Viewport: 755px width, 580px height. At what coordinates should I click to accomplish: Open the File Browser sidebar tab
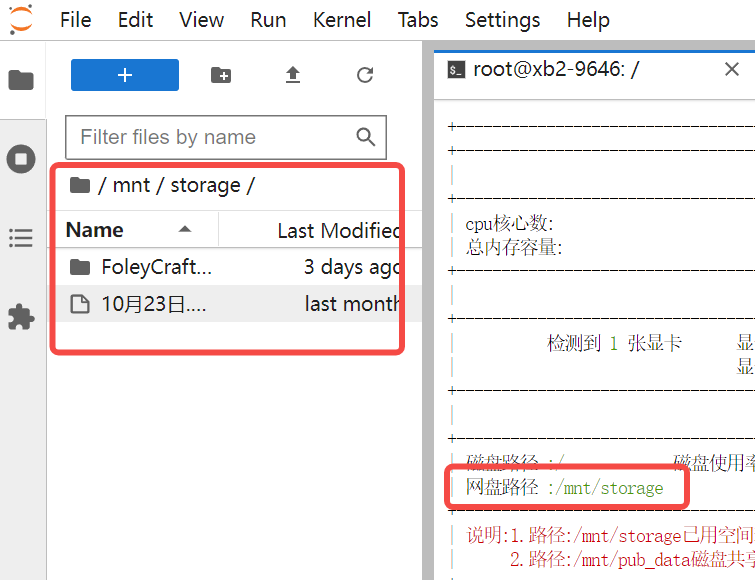[21, 80]
